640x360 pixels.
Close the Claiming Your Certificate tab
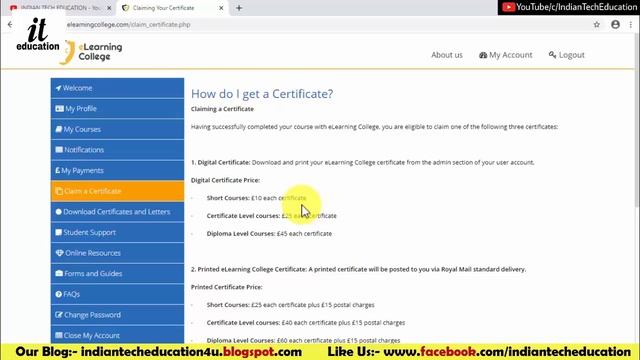point(221,8)
